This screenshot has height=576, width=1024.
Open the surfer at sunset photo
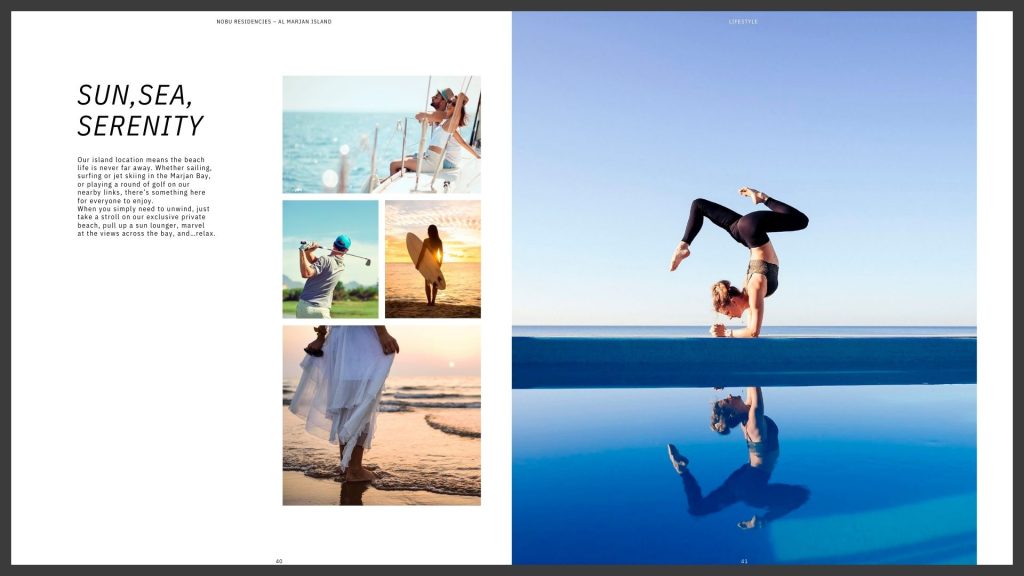(x=433, y=259)
